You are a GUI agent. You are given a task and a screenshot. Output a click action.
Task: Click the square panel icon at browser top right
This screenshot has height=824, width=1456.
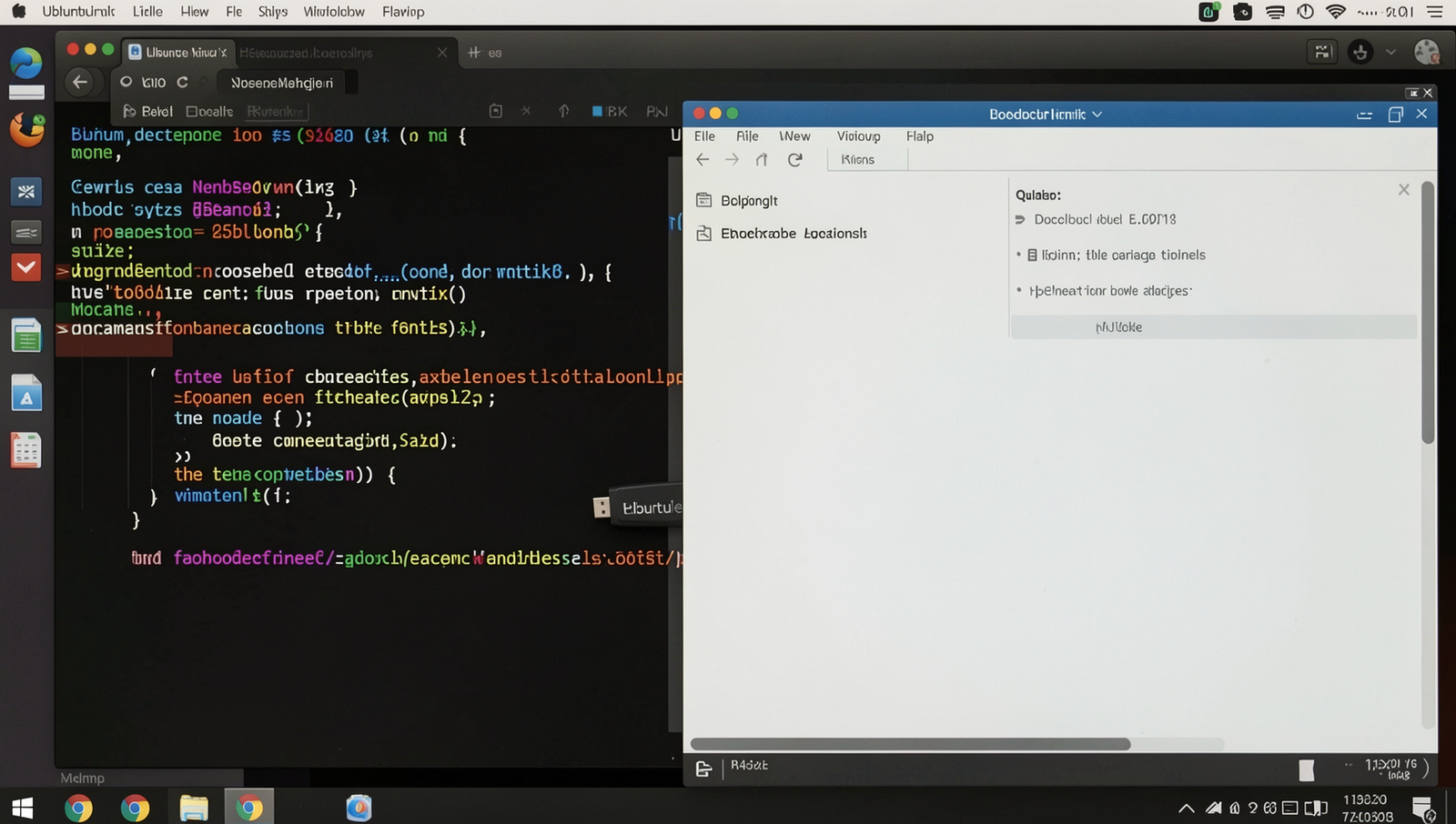(x=1322, y=52)
